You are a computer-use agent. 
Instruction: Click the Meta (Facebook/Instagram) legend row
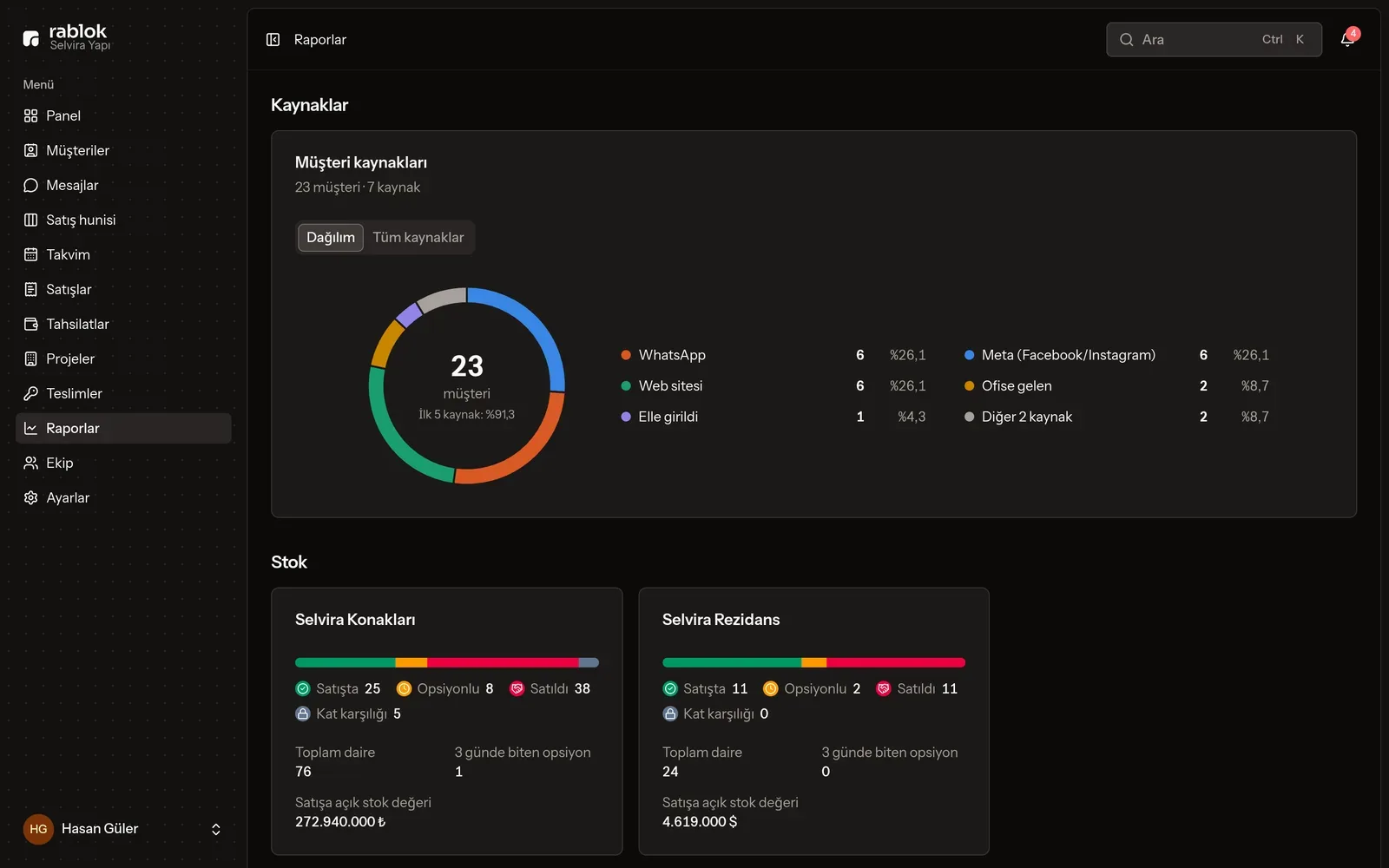pos(1116,355)
